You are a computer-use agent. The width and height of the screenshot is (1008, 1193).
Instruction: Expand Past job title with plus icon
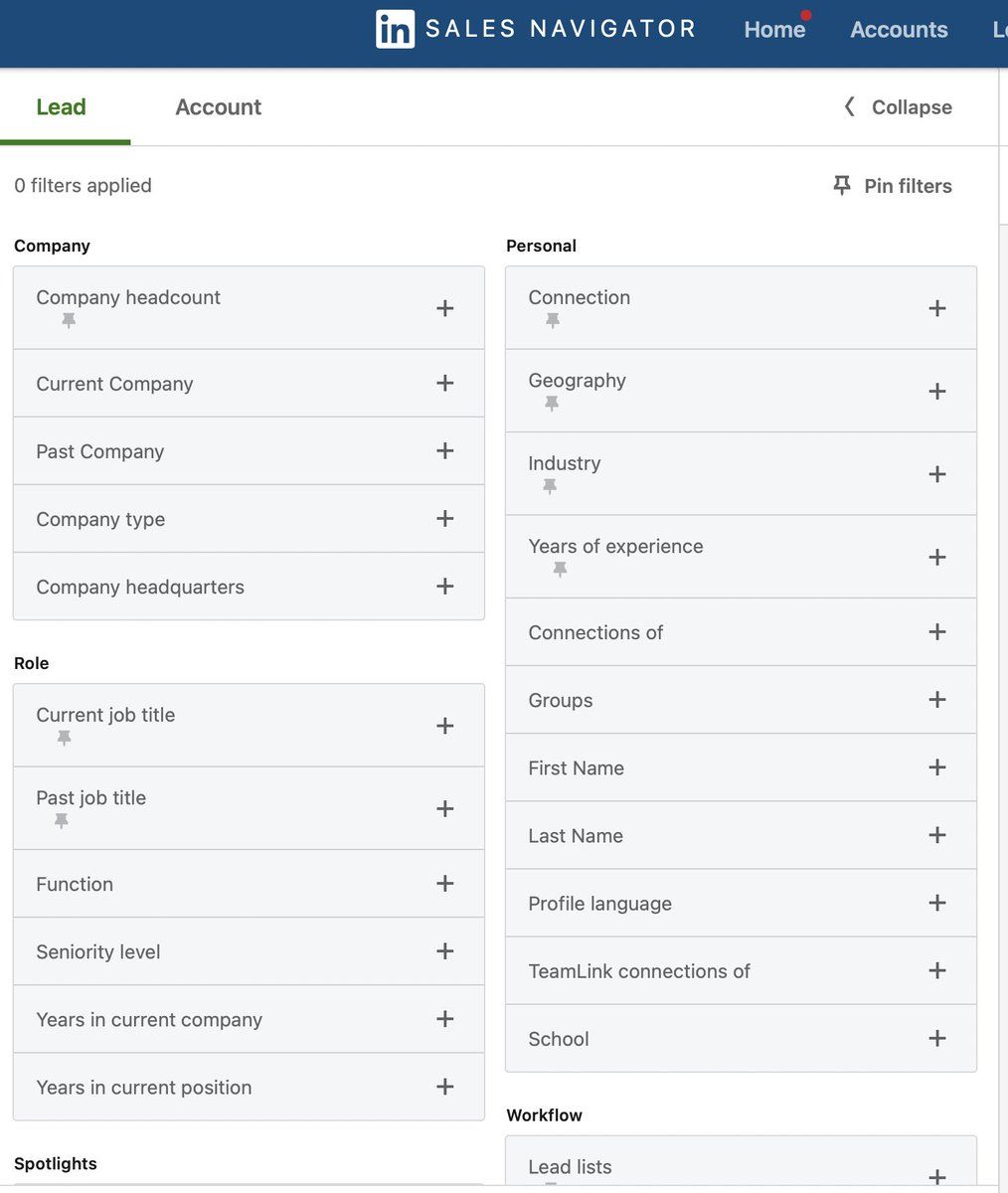coord(445,808)
